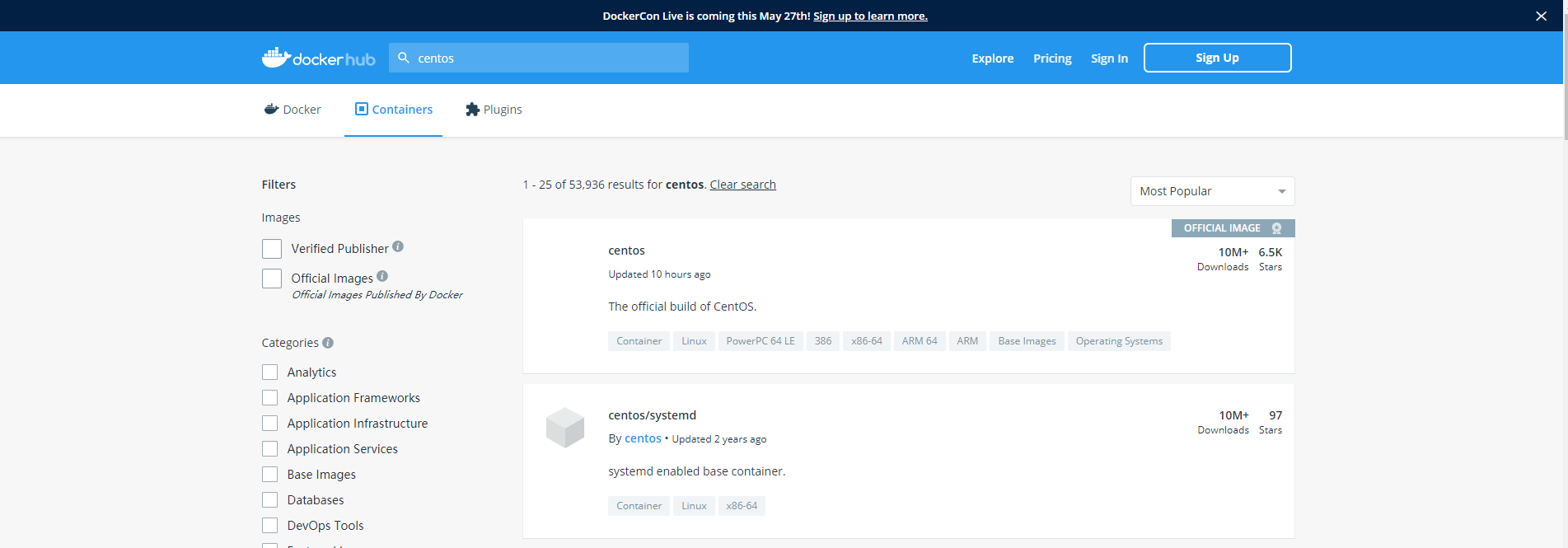Click Sign In in the header
1568x548 pixels.
tap(1109, 58)
